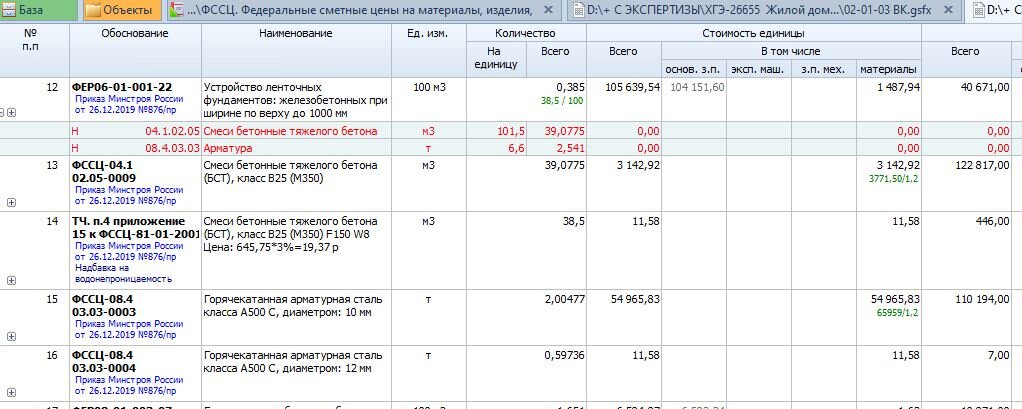Screen dimensions: 1022x409
Task: Click quantity 2,00477 in row 15
Action: 564,300
